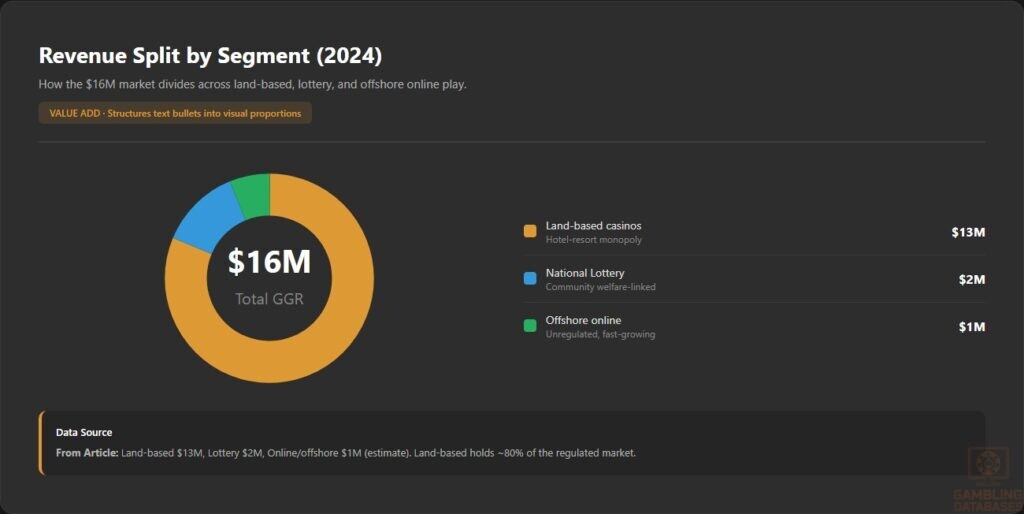
Task: Click the $13M value
Action: click(x=968, y=232)
